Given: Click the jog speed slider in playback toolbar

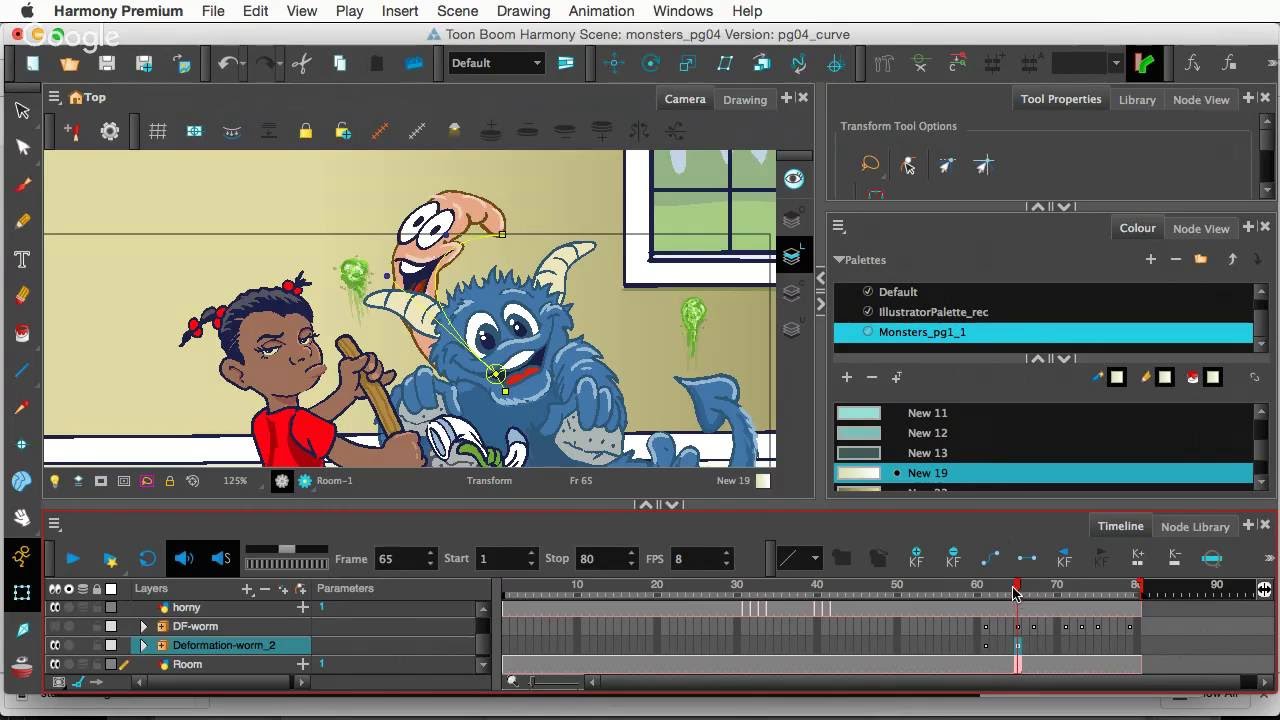Looking at the screenshot, I should [x=287, y=549].
